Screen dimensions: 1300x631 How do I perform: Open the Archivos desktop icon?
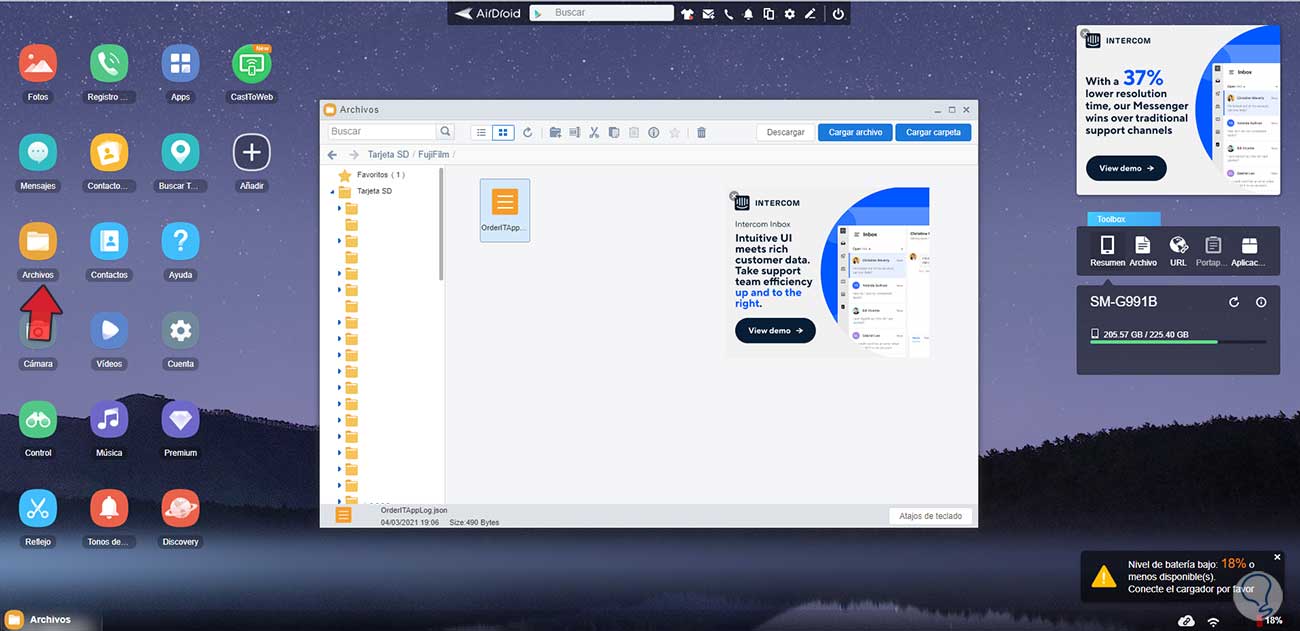(38, 241)
